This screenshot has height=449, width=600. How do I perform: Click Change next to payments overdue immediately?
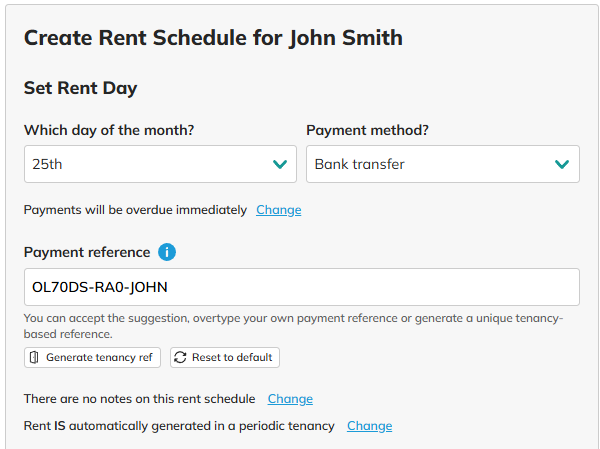279,210
